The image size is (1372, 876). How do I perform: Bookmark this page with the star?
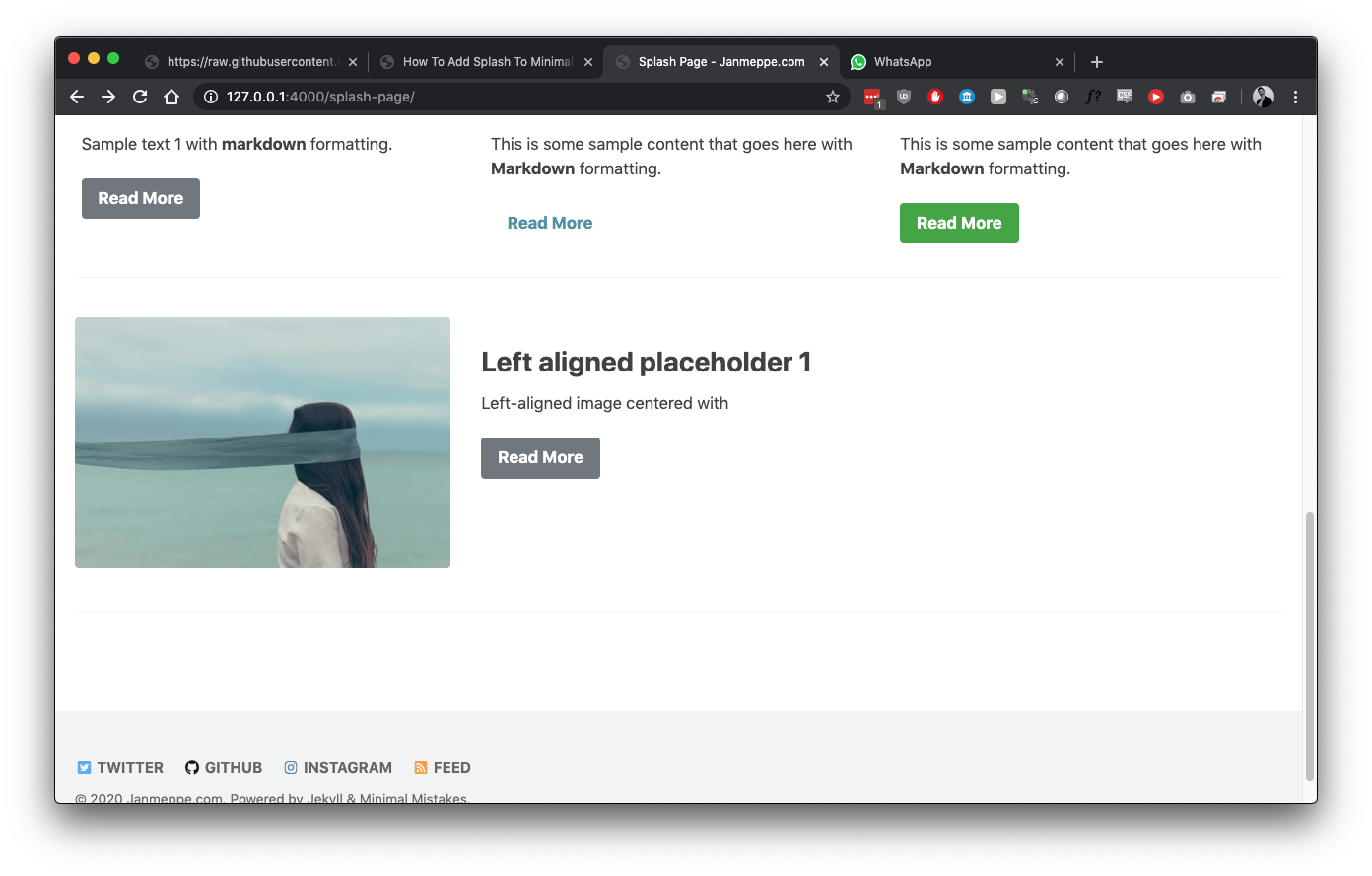click(833, 97)
